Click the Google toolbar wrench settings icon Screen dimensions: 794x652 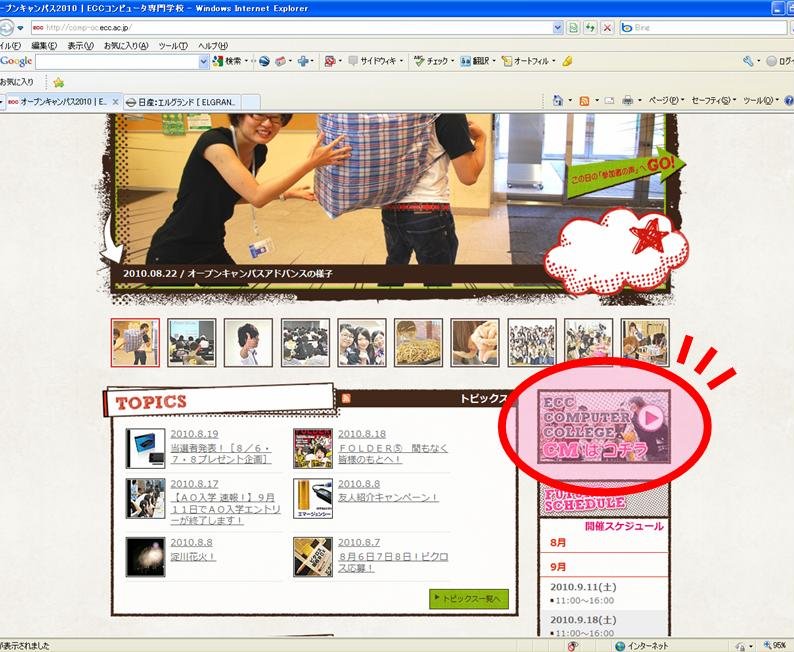pyautogui.click(x=749, y=61)
